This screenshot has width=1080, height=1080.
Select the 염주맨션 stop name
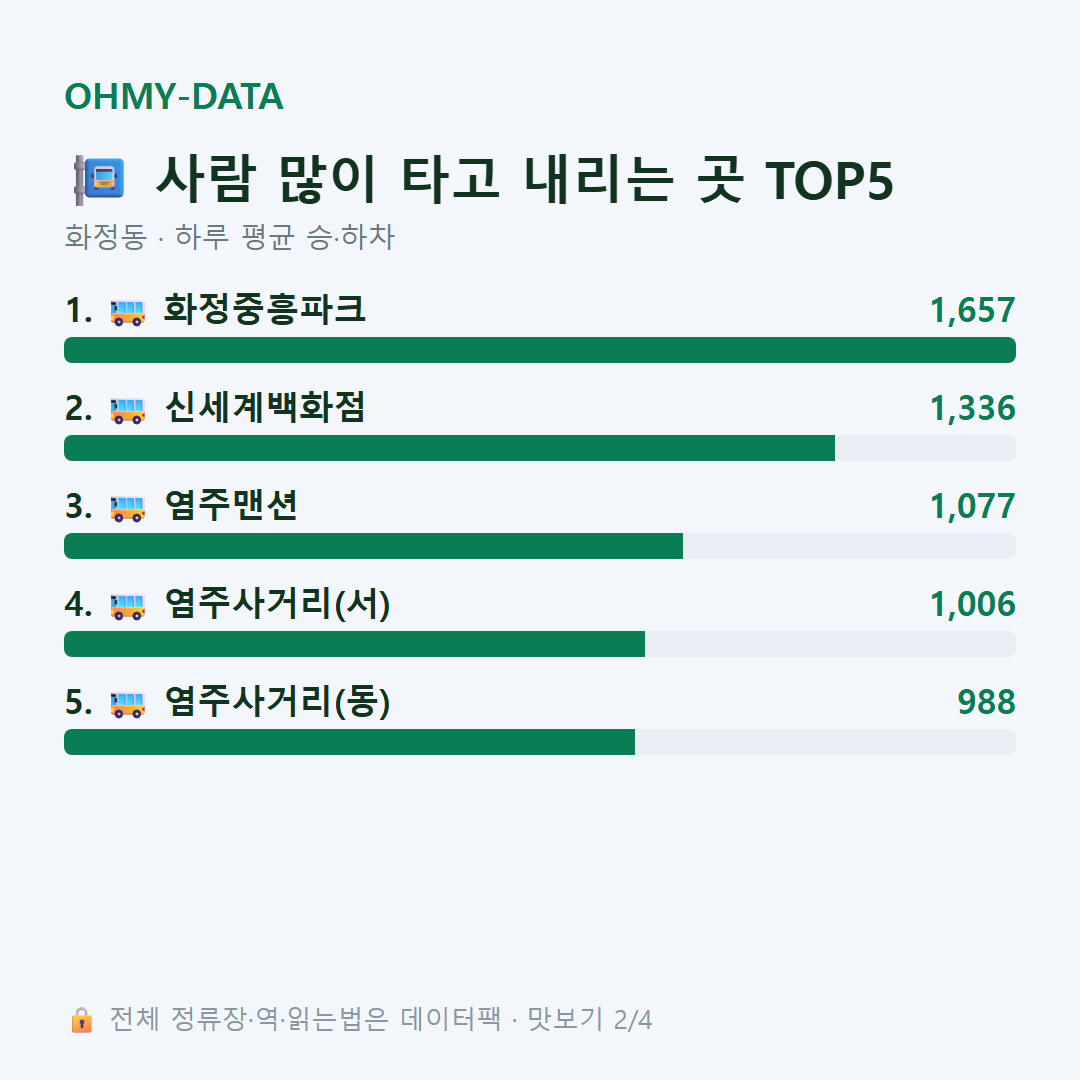(x=231, y=506)
